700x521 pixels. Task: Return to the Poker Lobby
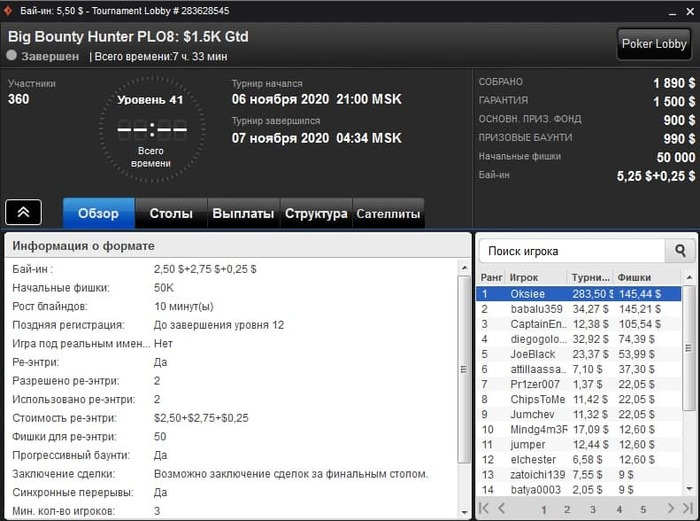[x=654, y=44]
